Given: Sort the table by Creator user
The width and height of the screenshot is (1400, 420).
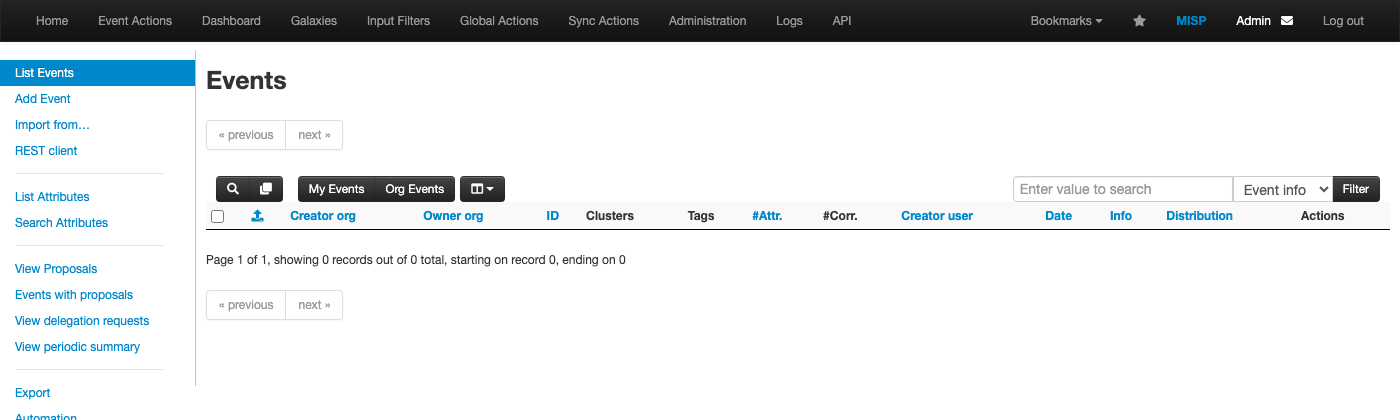Looking at the screenshot, I should click(x=937, y=216).
